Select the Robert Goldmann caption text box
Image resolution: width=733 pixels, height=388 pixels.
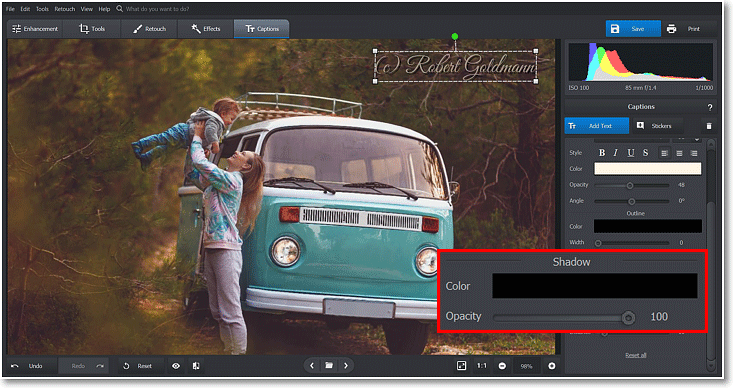point(455,66)
